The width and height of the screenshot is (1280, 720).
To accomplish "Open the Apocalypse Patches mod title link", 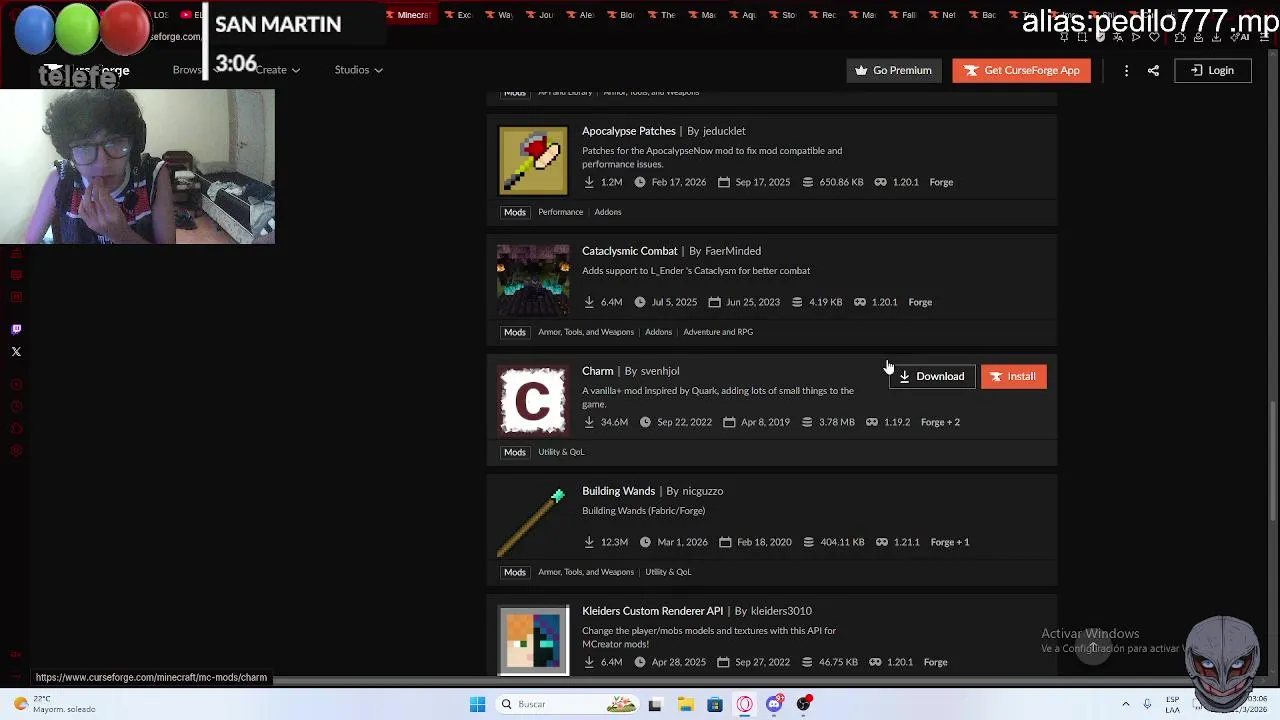I will (x=629, y=131).
